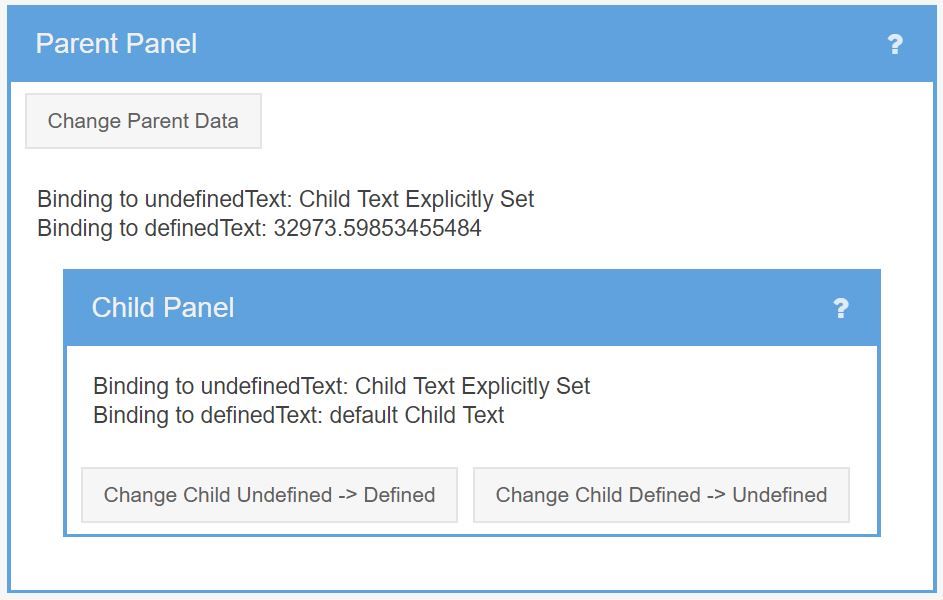Select the Parent Panel title text
Image resolution: width=943 pixels, height=600 pixels.
pos(116,44)
